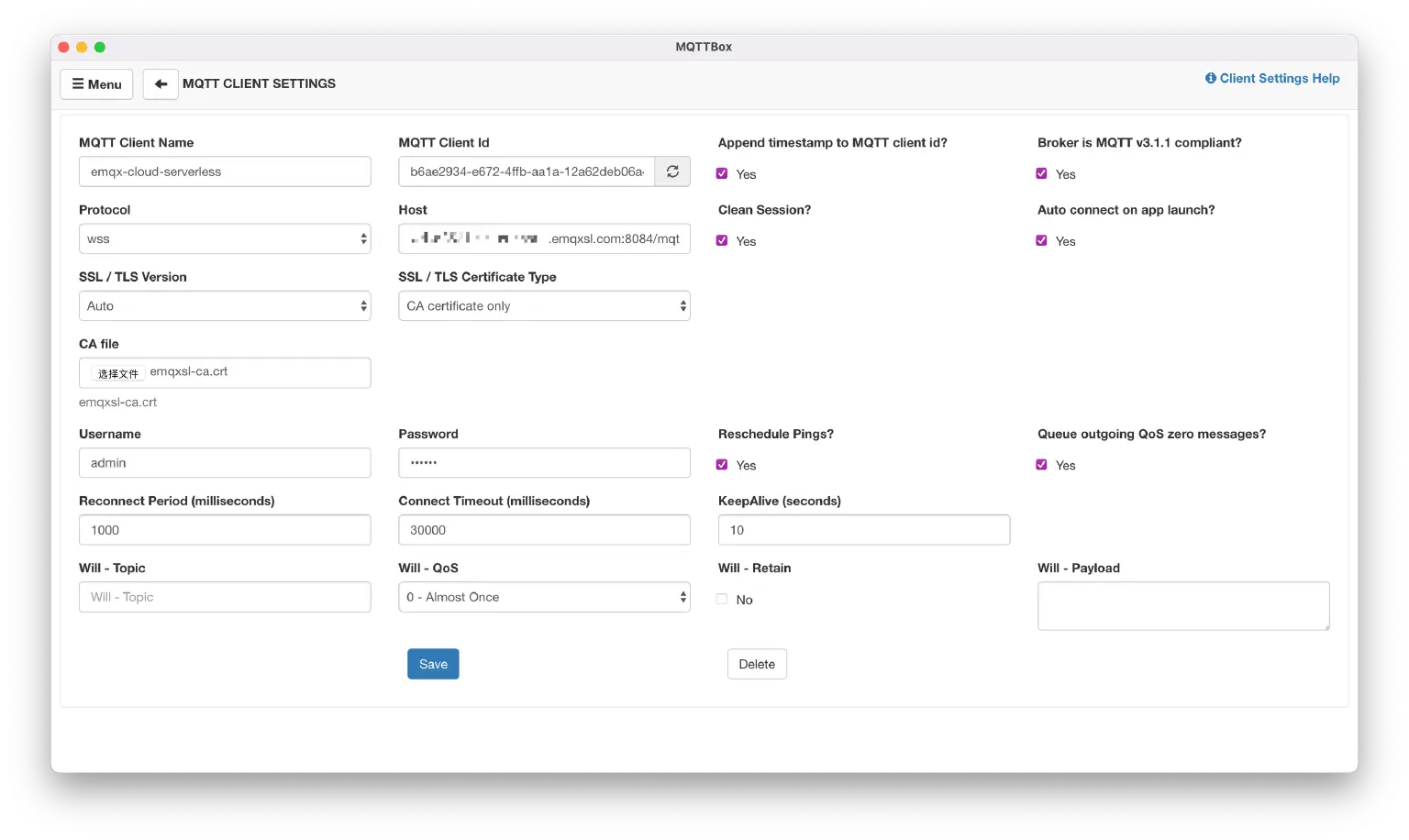Open the Protocol dropdown
This screenshot has height=840, width=1409.
[x=224, y=238]
